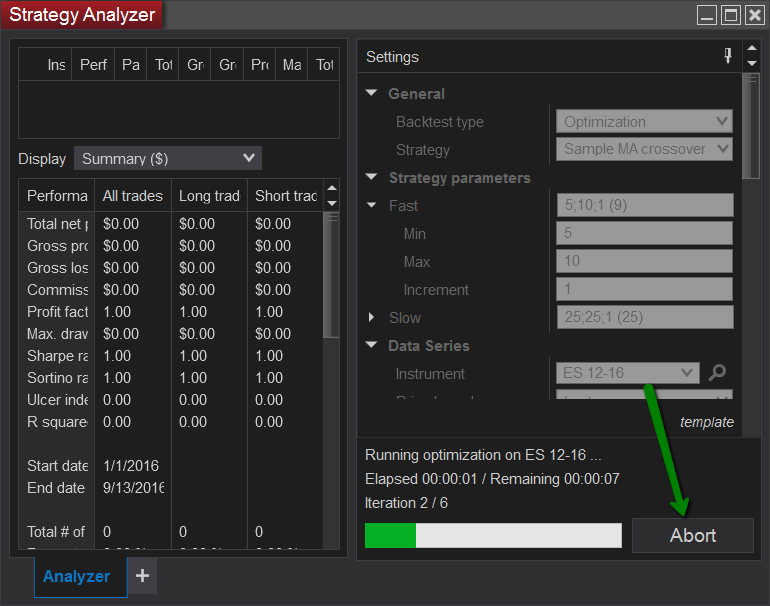Image resolution: width=770 pixels, height=606 pixels.
Task: Click the Start date 1/1/2016 value
Action: point(131,466)
